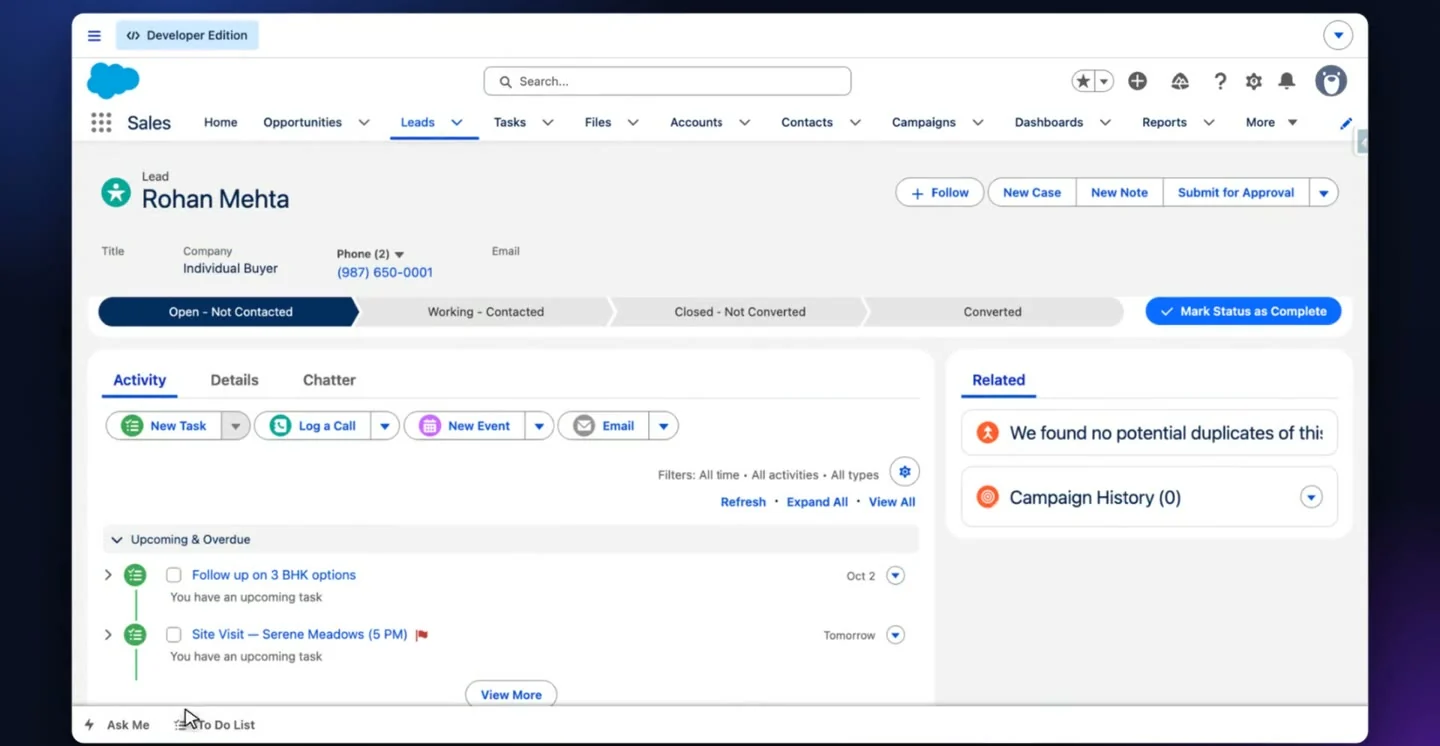Open the Setup gear icon
The width and height of the screenshot is (1440, 746).
tap(1254, 82)
